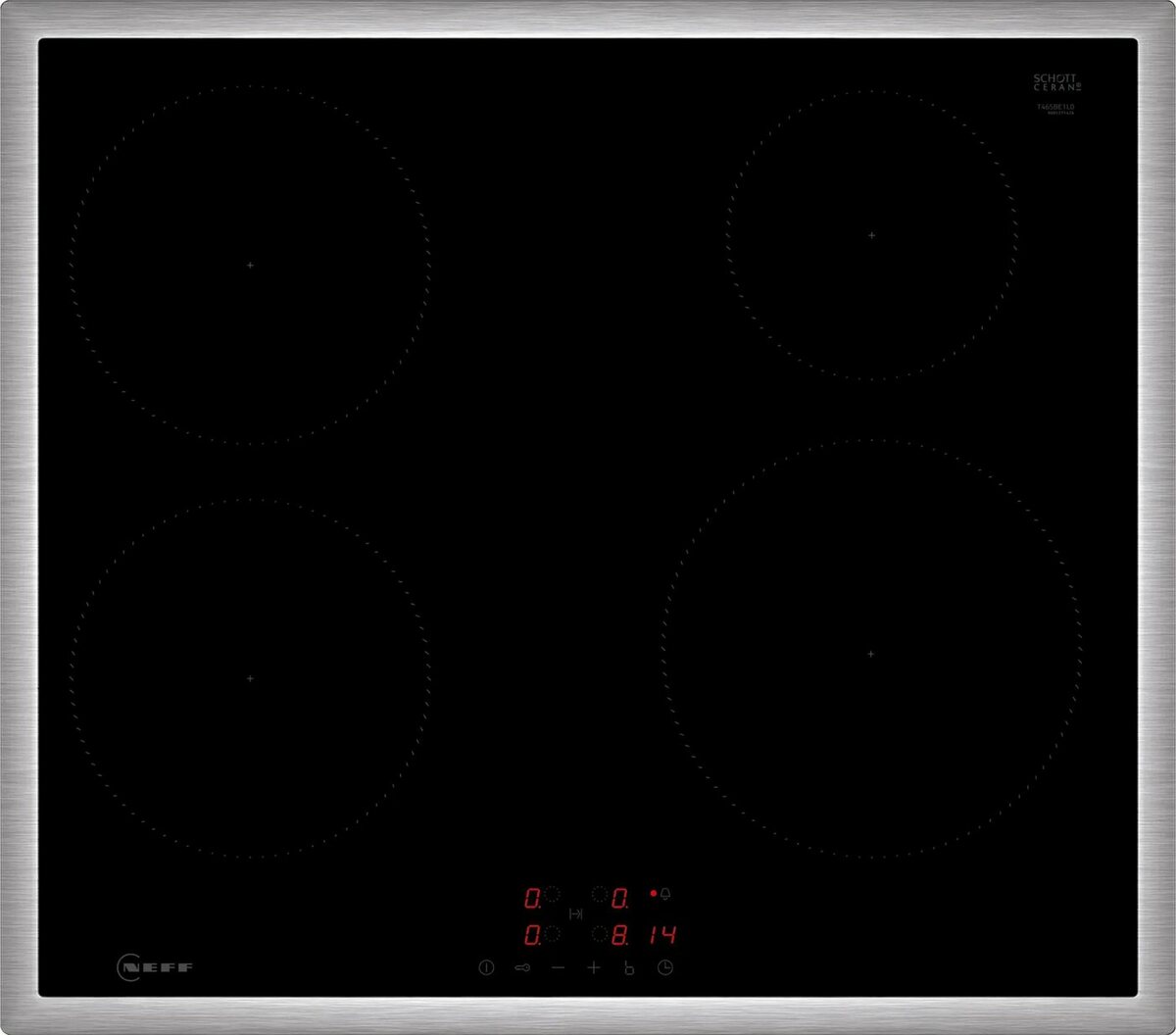Tap the power level display showing 8
The height and width of the screenshot is (1035, 1176).
pos(619,936)
